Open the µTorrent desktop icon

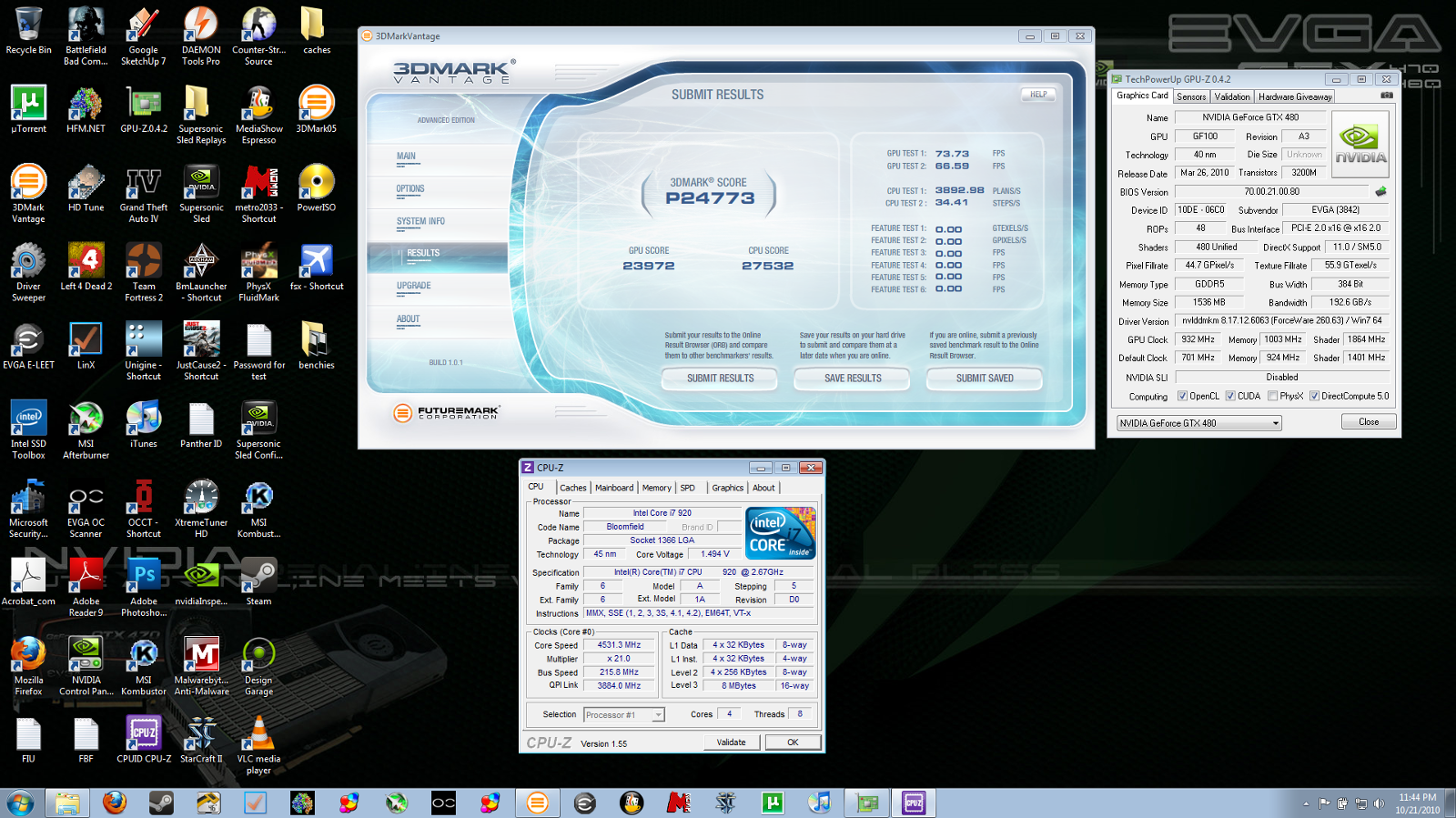pyautogui.click(x=28, y=109)
